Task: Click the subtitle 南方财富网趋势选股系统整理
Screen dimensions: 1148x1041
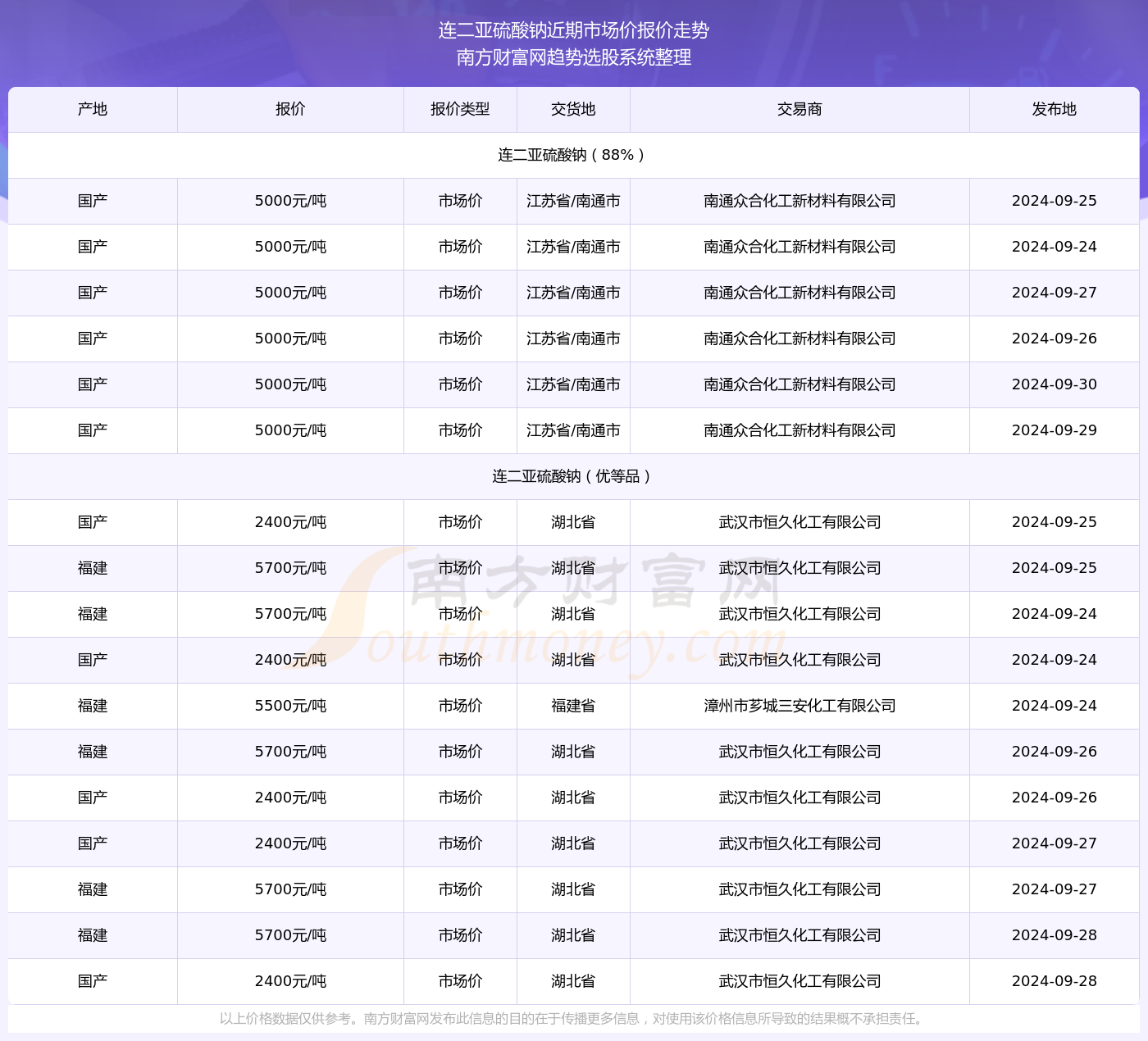Action: tap(573, 57)
